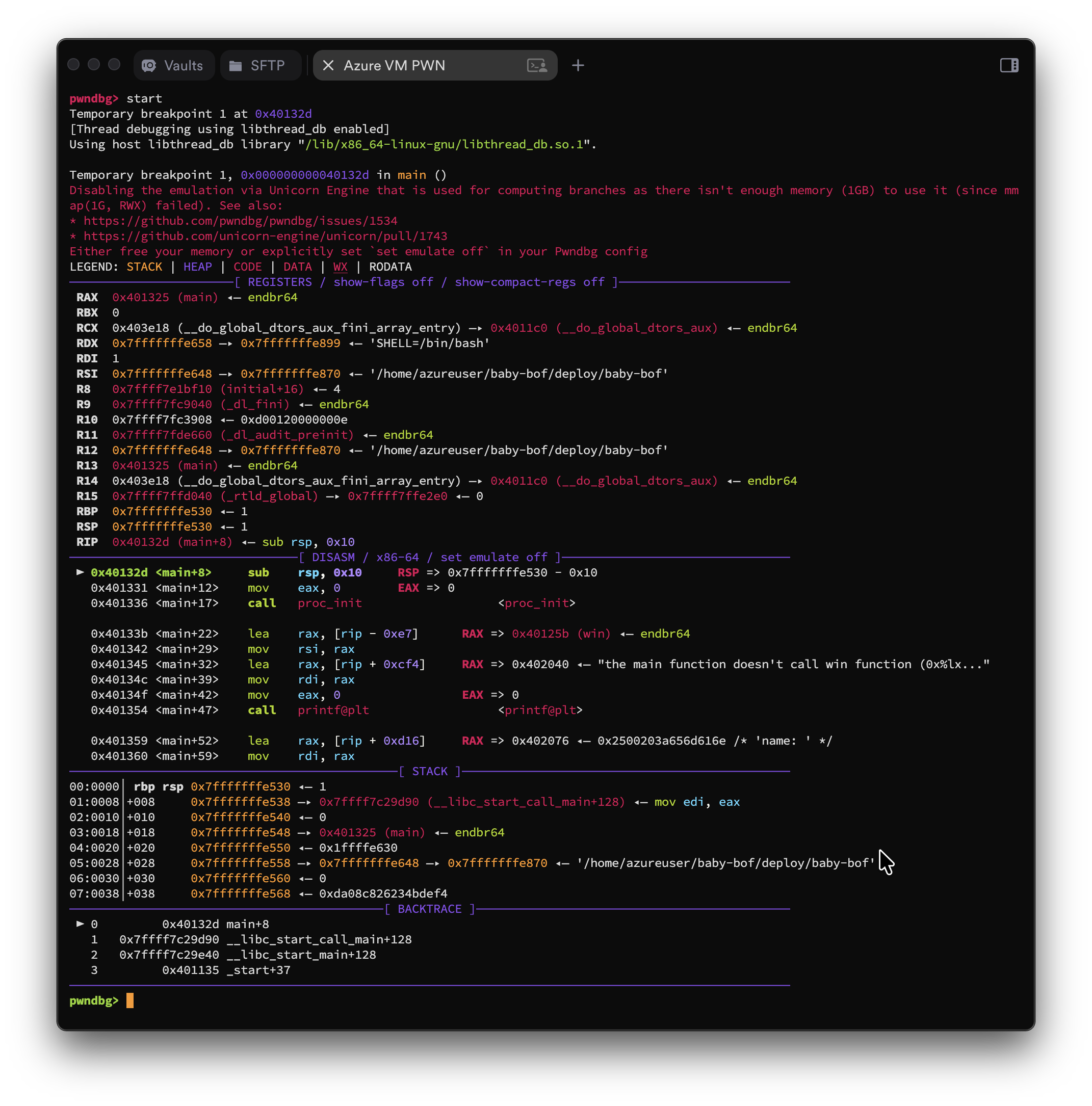Click the green maximize window button

115,64
